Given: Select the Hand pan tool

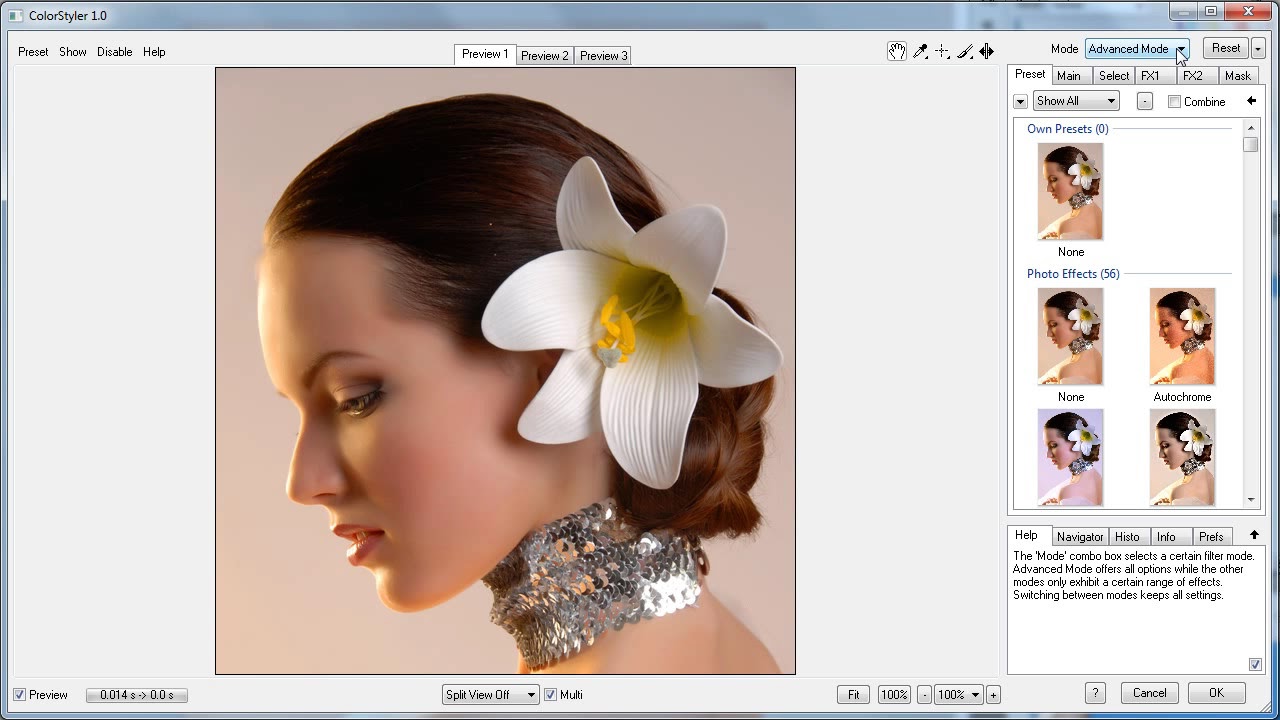Looking at the screenshot, I should [x=897, y=52].
